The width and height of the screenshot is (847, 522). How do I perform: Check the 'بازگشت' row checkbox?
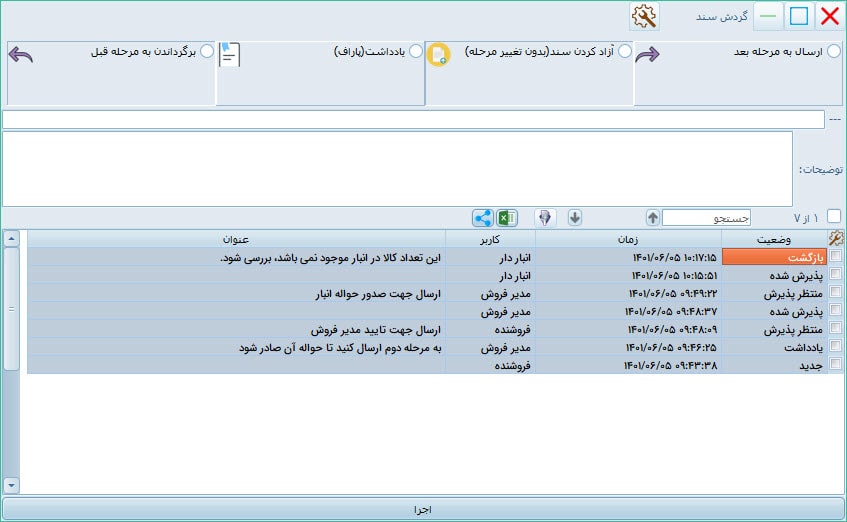coord(836,256)
